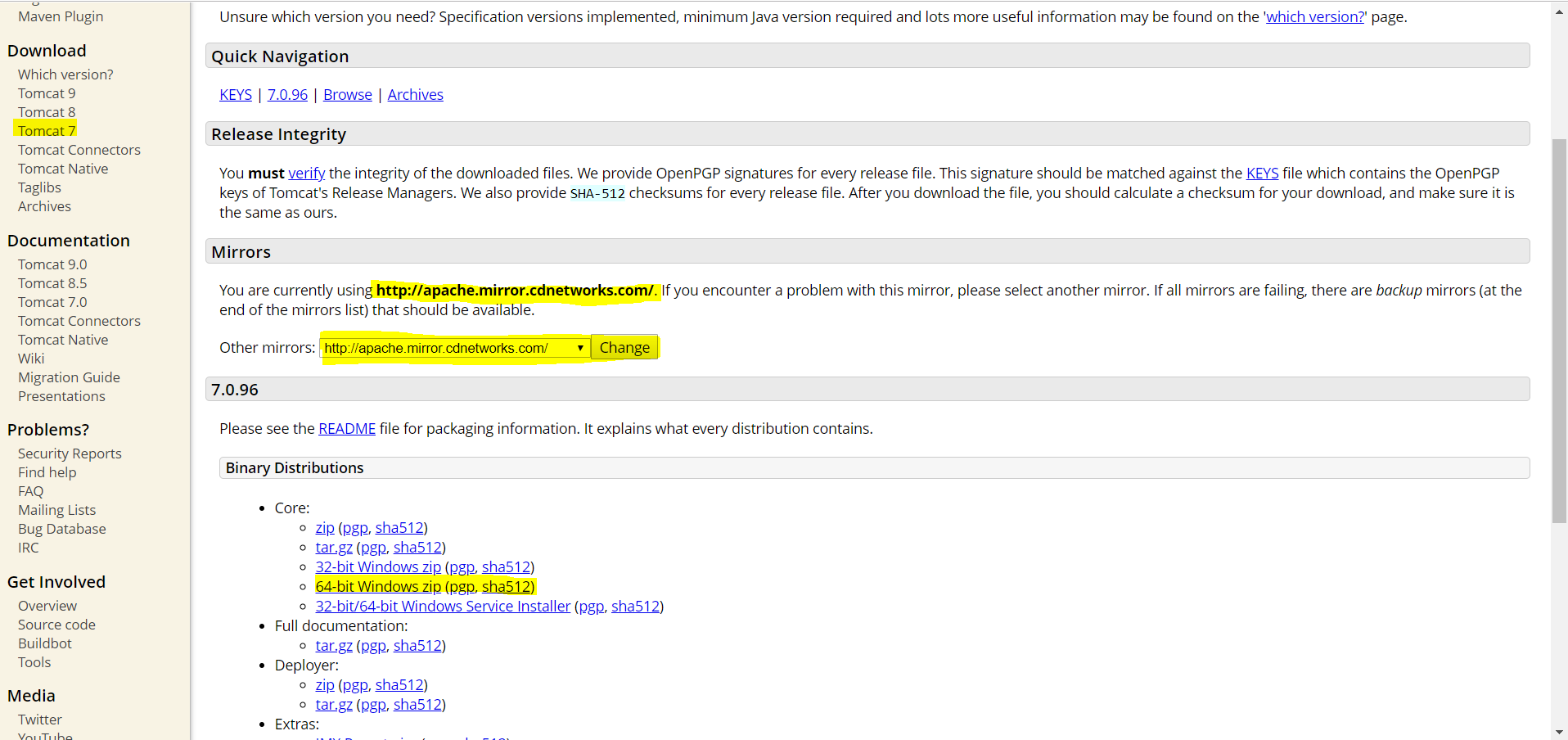The height and width of the screenshot is (740, 1568).
Task: Open Tomcat Native under Download
Action: tap(63, 169)
